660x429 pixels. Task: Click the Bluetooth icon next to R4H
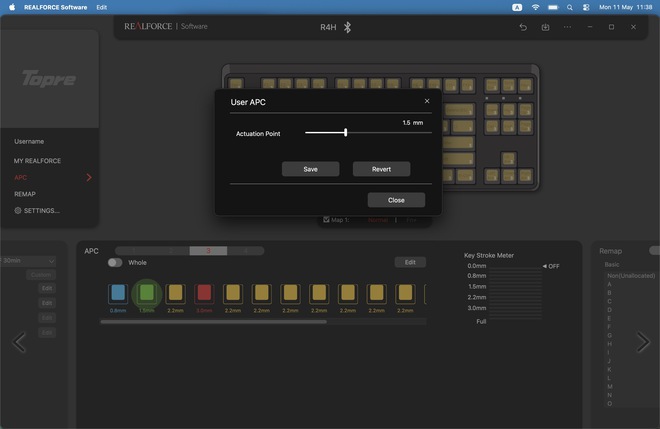[347, 27]
